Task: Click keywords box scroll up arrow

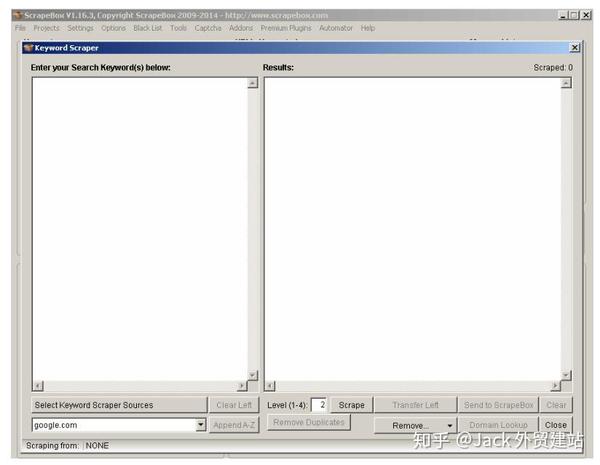Action: pyautogui.click(x=253, y=83)
